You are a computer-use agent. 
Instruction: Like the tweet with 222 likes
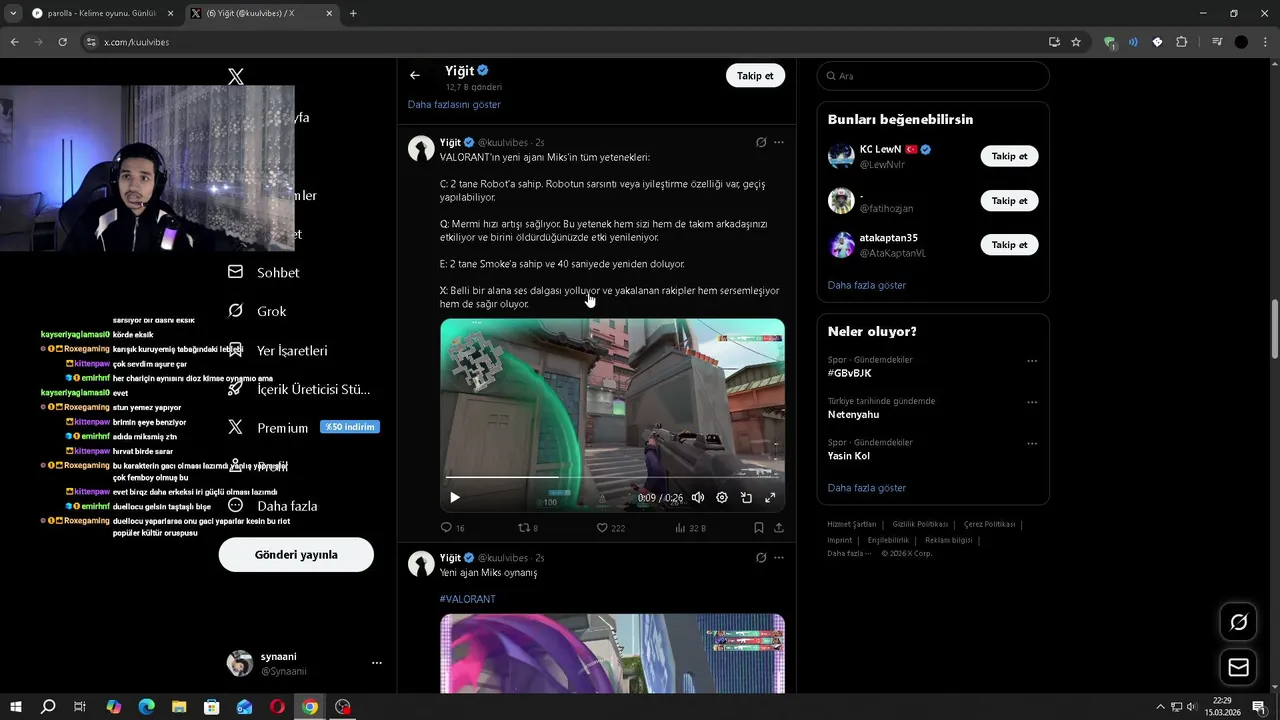point(610,528)
